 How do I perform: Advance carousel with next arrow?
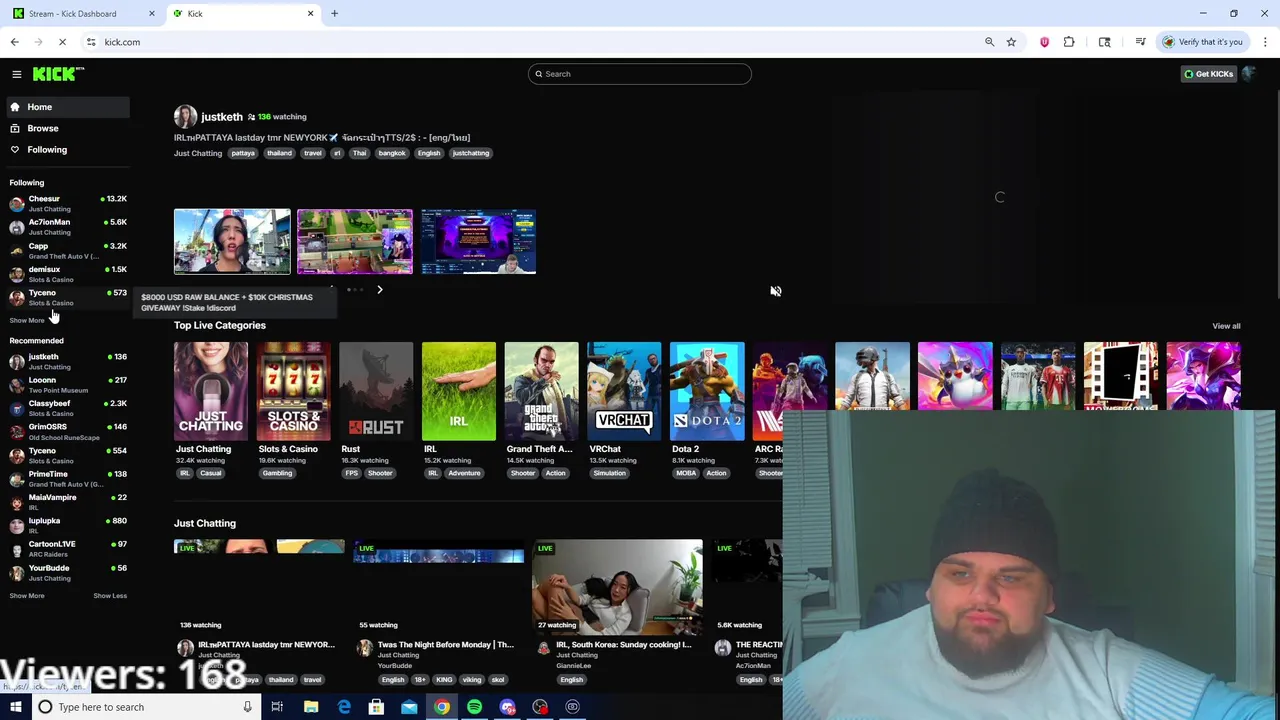coord(379,290)
